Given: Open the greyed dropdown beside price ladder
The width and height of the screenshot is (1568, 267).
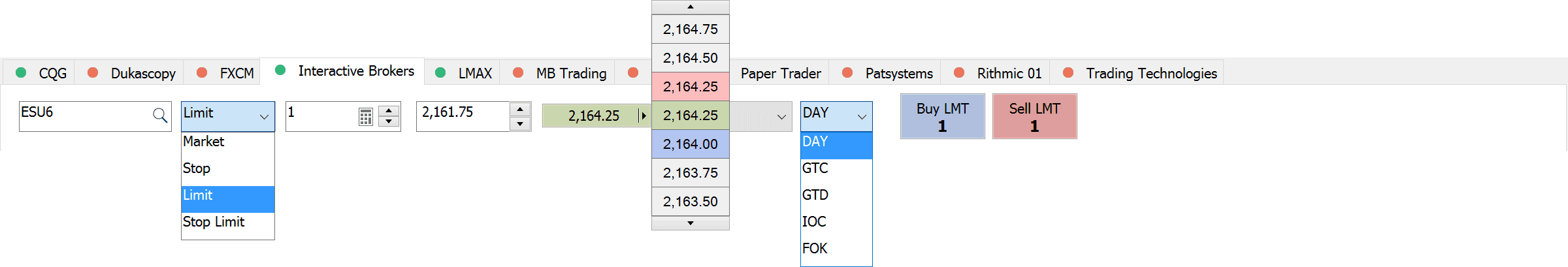Looking at the screenshot, I should 781,117.
